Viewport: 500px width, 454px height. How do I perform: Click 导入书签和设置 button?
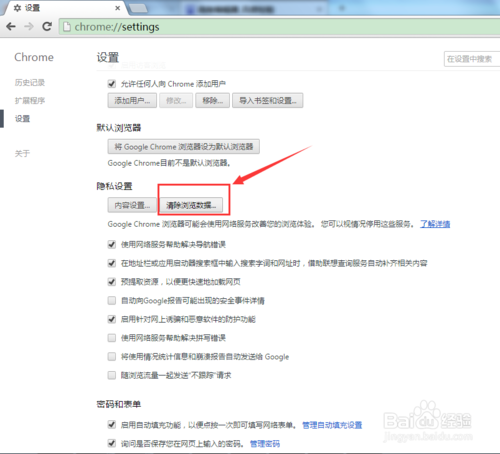(x=267, y=100)
